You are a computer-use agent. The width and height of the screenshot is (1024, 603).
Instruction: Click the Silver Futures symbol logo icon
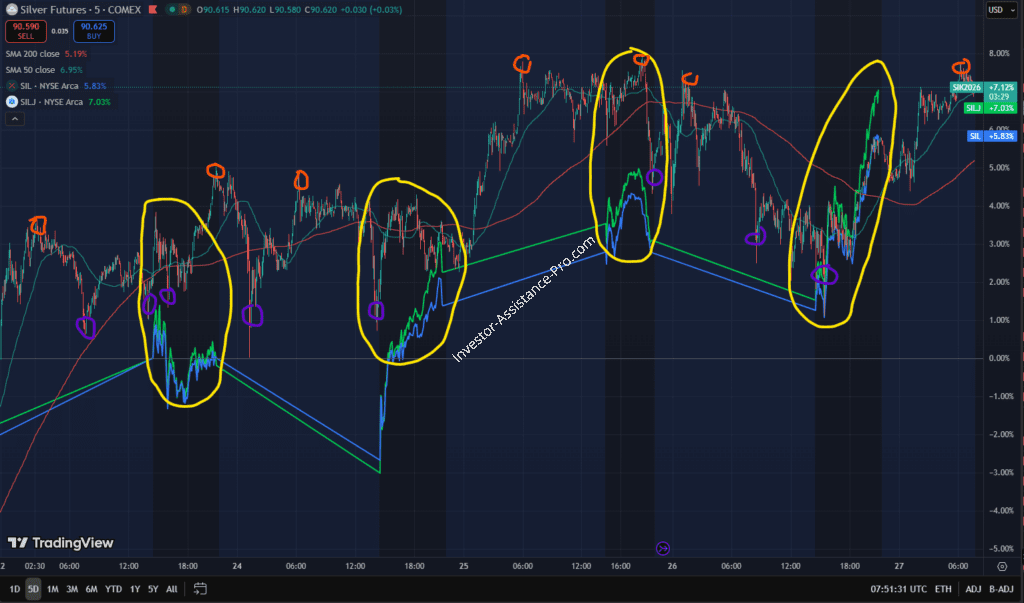(x=13, y=8)
